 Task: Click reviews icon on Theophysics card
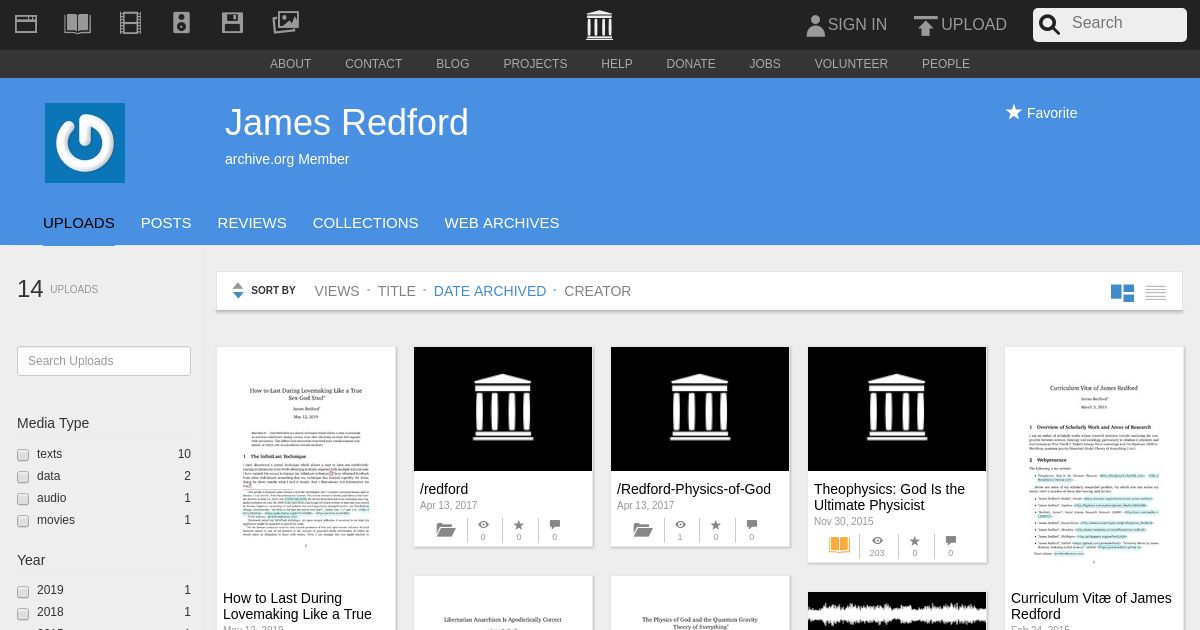pyautogui.click(x=950, y=541)
